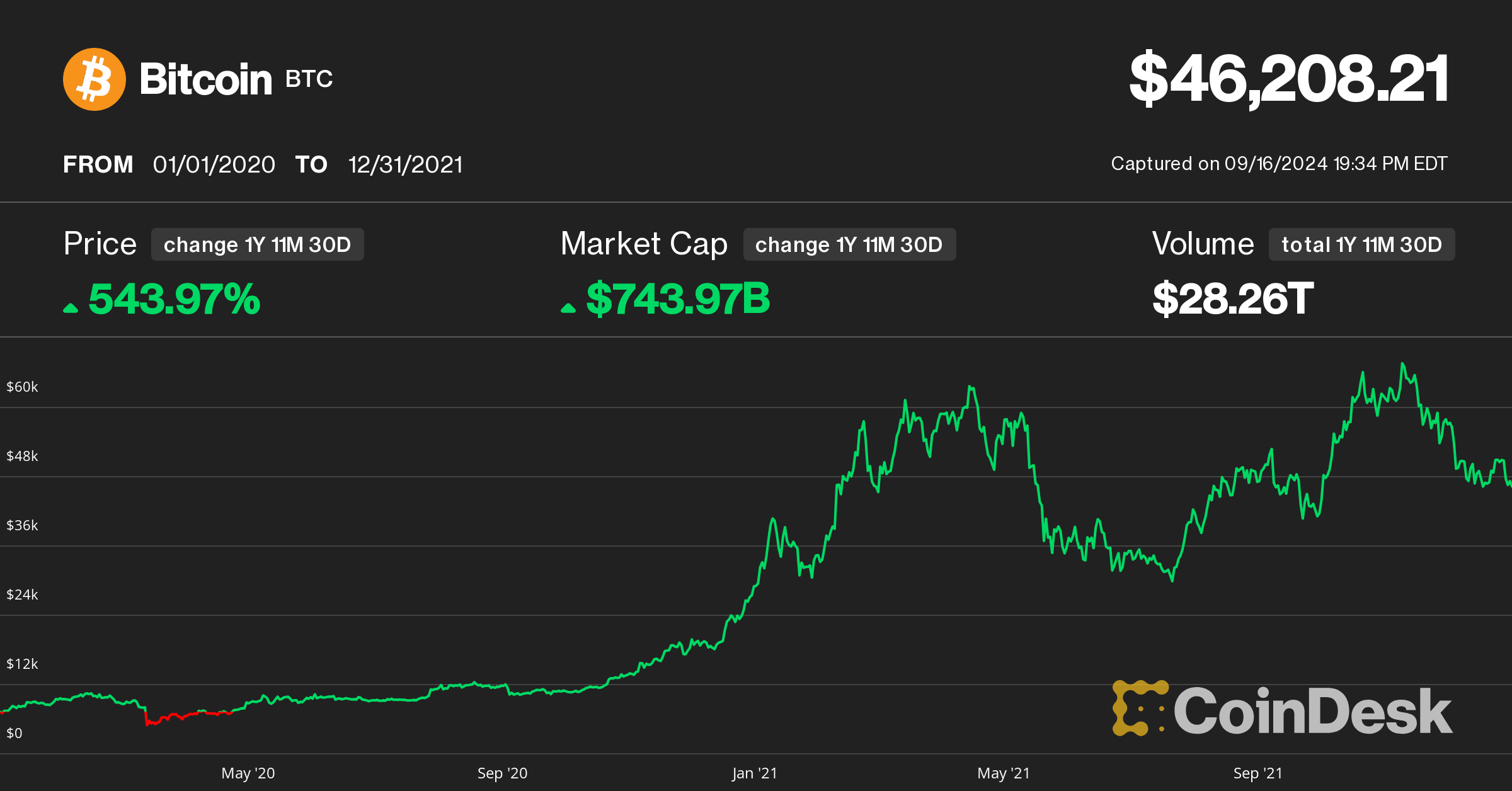The image size is (1512, 791).
Task: Click the May '21 x-axis label
Action: [x=1004, y=773]
